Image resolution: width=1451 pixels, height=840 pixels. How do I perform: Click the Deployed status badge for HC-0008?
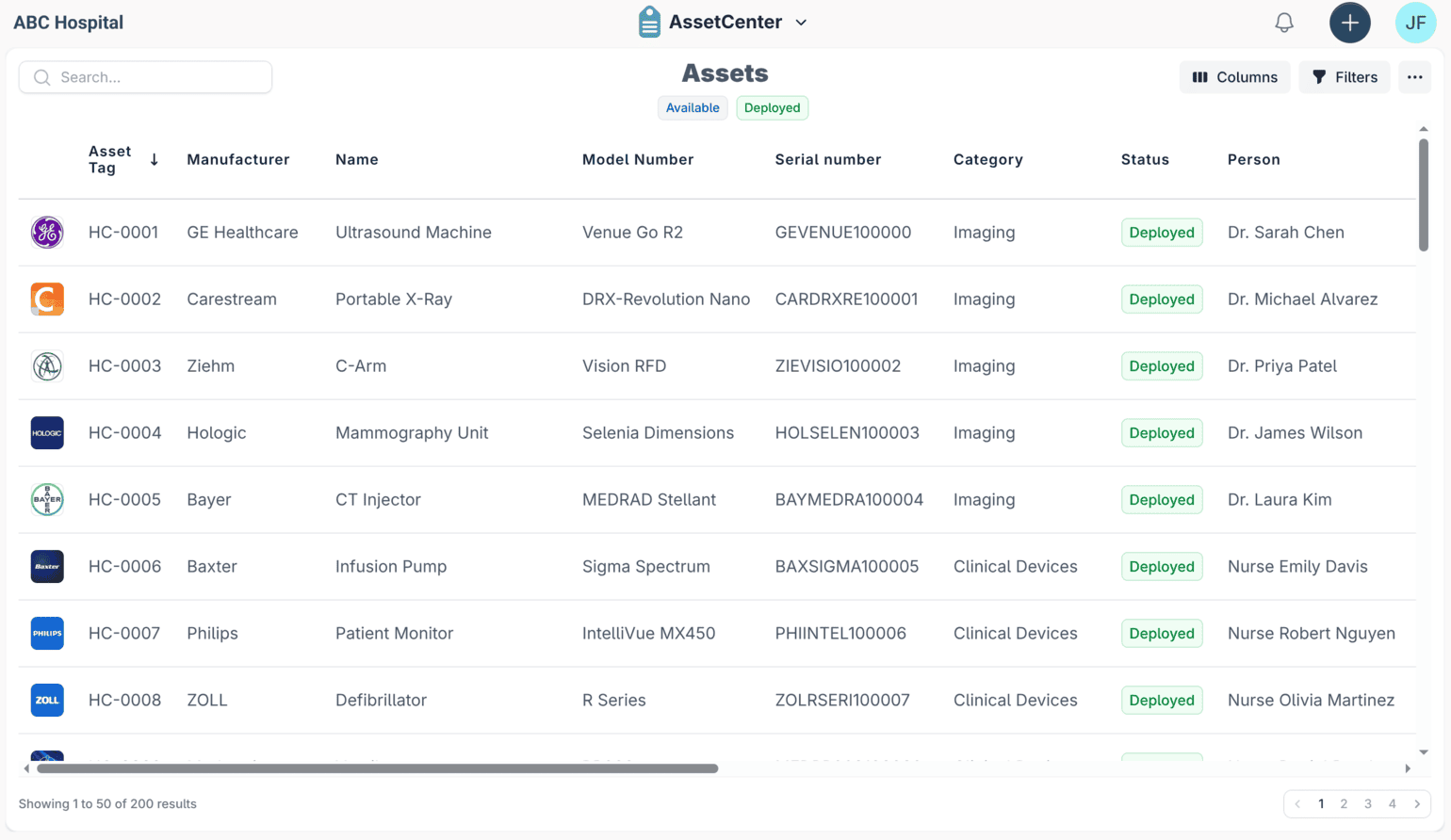click(x=1162, y=701)
